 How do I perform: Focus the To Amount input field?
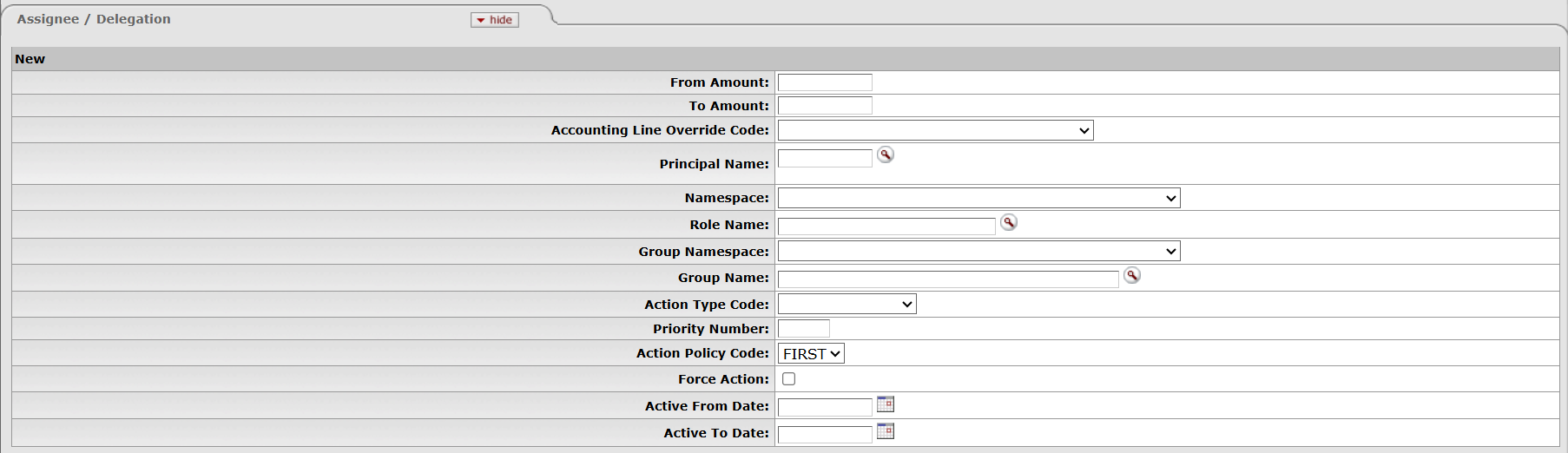point(825,106)
